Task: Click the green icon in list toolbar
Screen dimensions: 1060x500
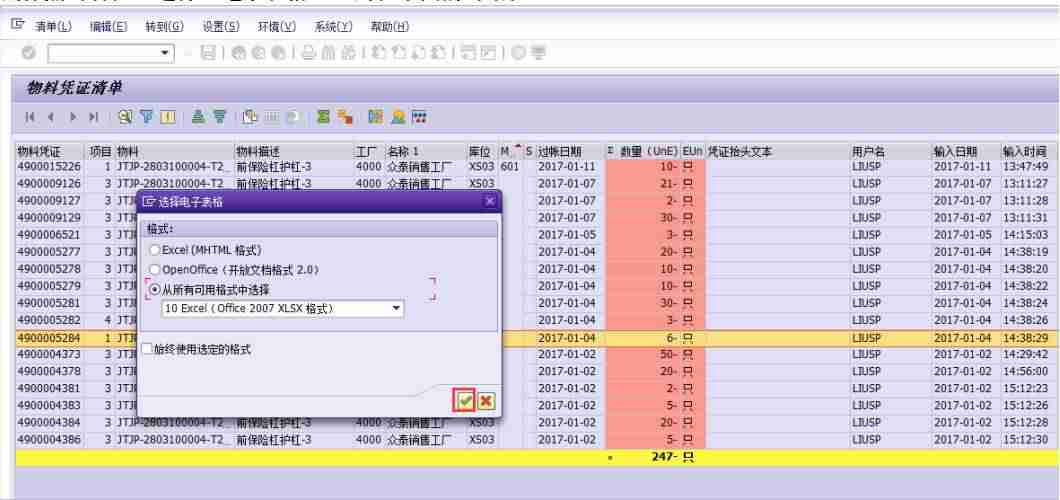Action: [x=324, y=117]
